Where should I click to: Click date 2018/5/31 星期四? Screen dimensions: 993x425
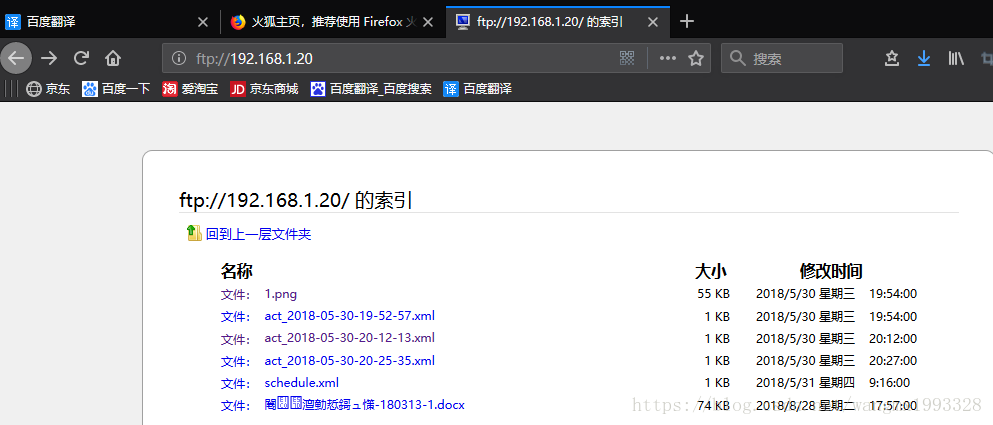coord(805,383)
